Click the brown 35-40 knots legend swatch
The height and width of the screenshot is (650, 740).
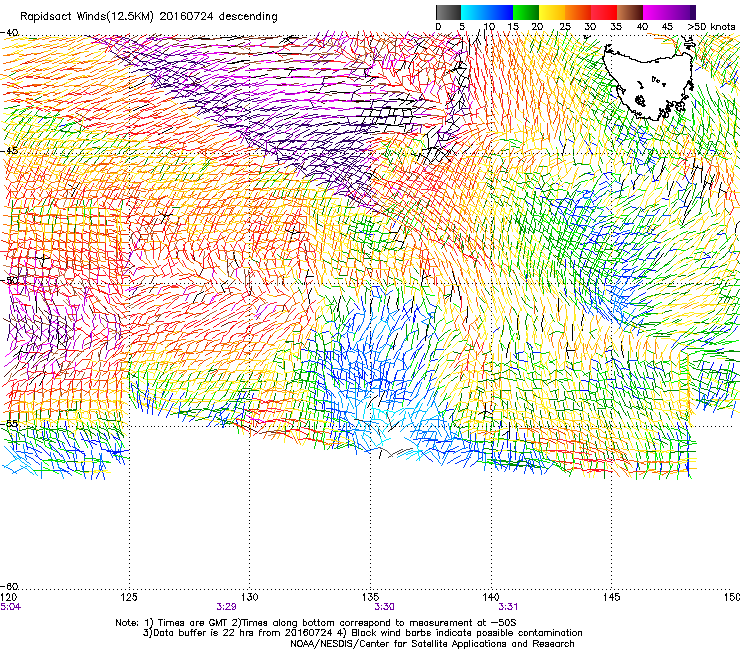click(630, 12)
